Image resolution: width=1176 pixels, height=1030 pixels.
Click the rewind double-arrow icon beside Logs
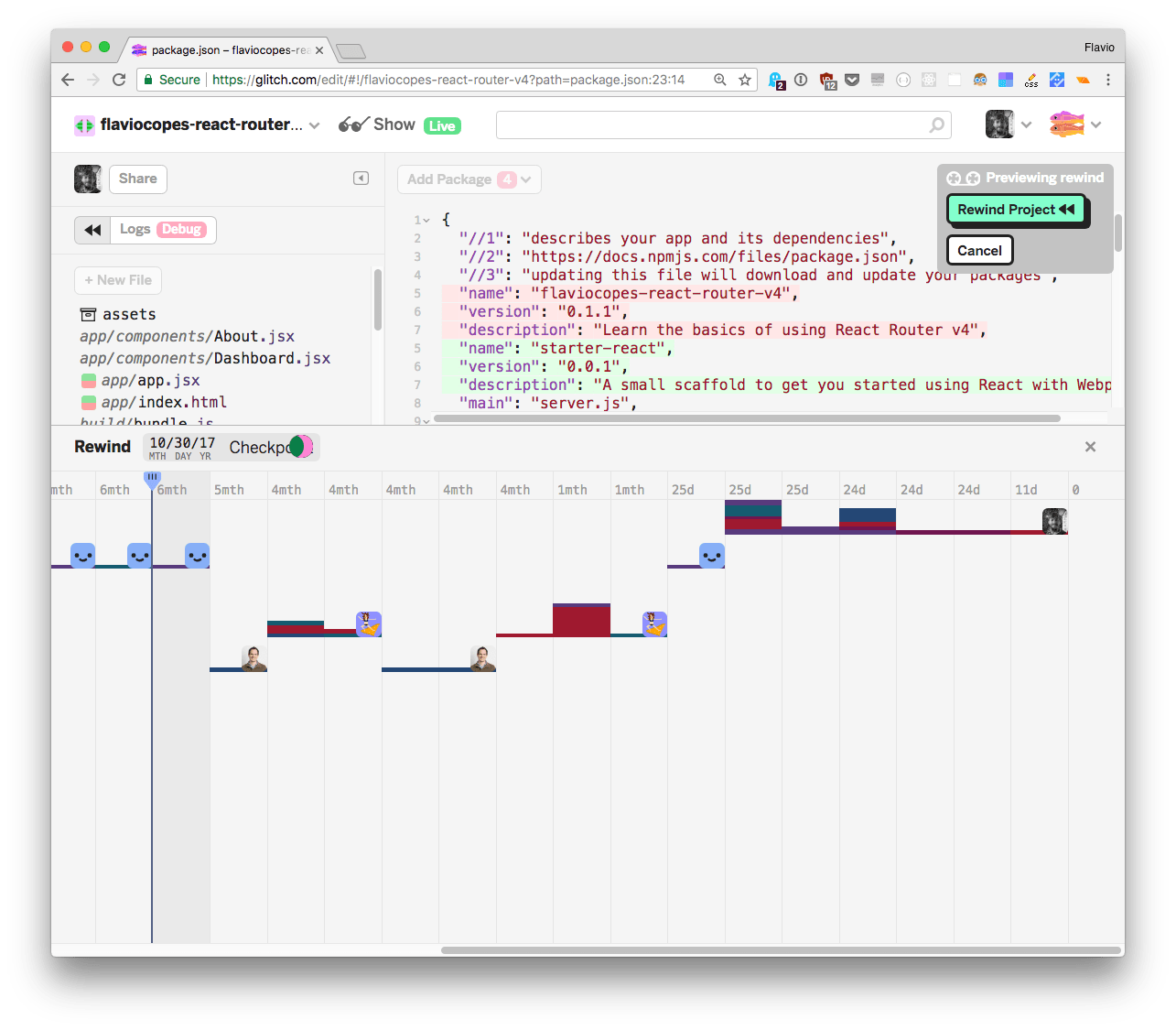pyautogui.click(x=92, y=230)
